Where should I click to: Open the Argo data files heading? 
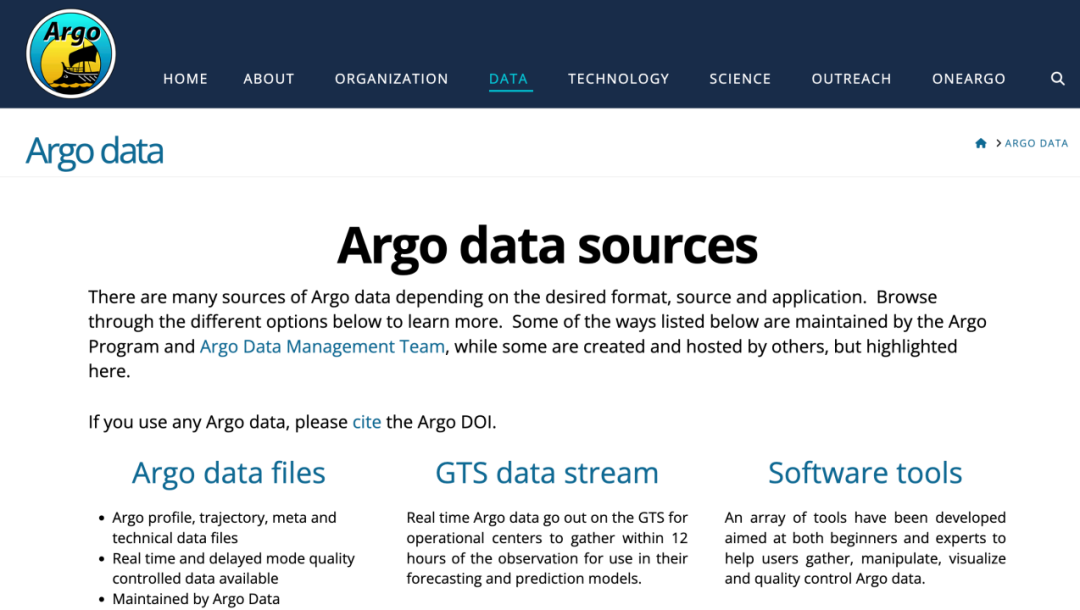[x=229, y=473]
